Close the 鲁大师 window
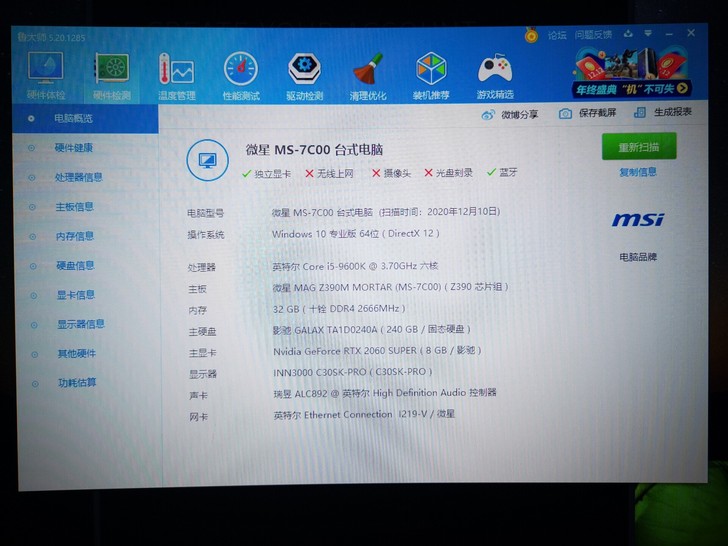 pyautogui.click(x=691, y=33)
